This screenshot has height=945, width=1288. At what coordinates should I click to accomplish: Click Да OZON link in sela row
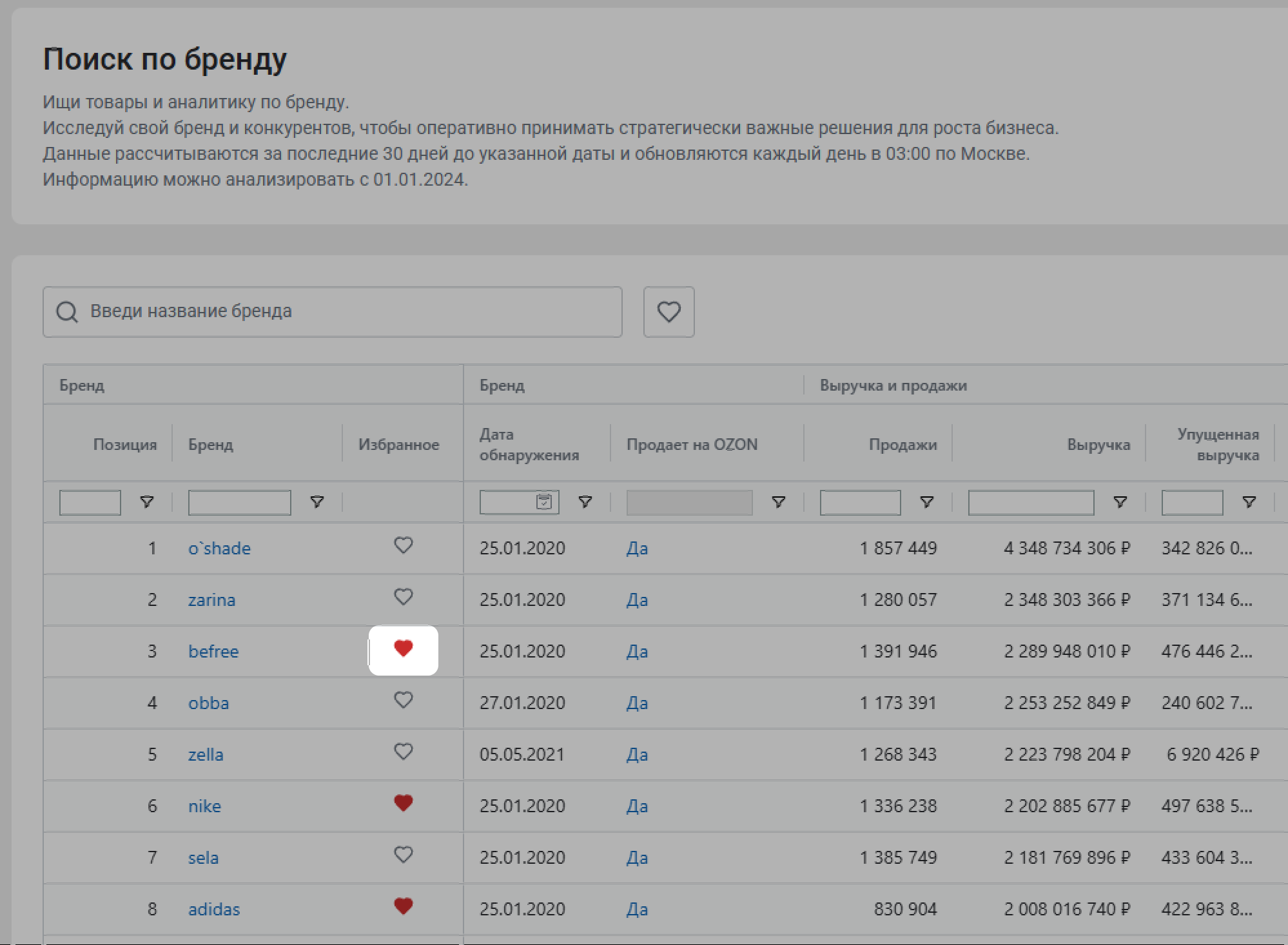click(637, 858)
